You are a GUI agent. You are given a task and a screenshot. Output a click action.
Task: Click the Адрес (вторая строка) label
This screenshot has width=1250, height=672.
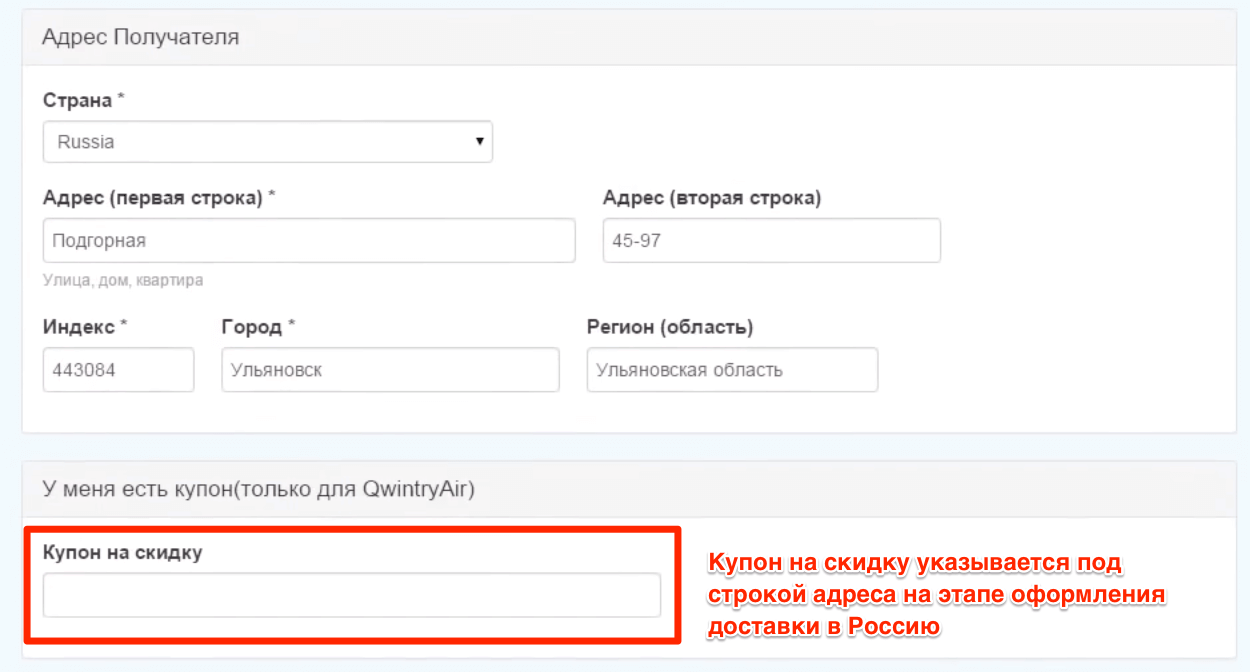(711, 198)
